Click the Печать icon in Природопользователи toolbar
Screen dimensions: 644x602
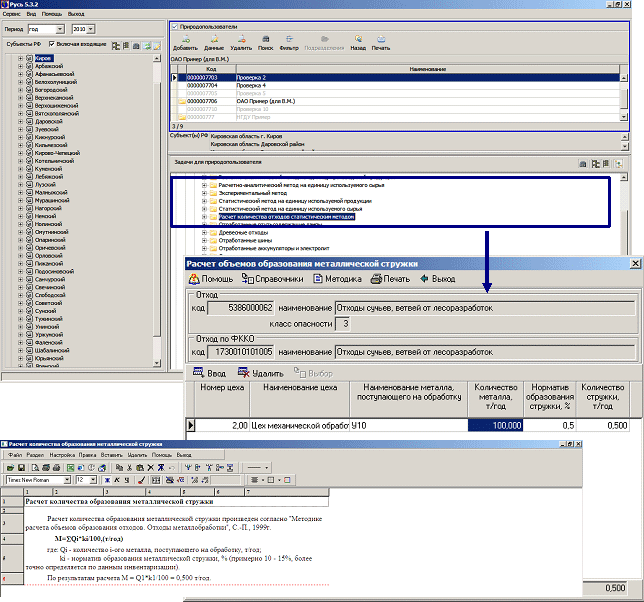point(381,42)
